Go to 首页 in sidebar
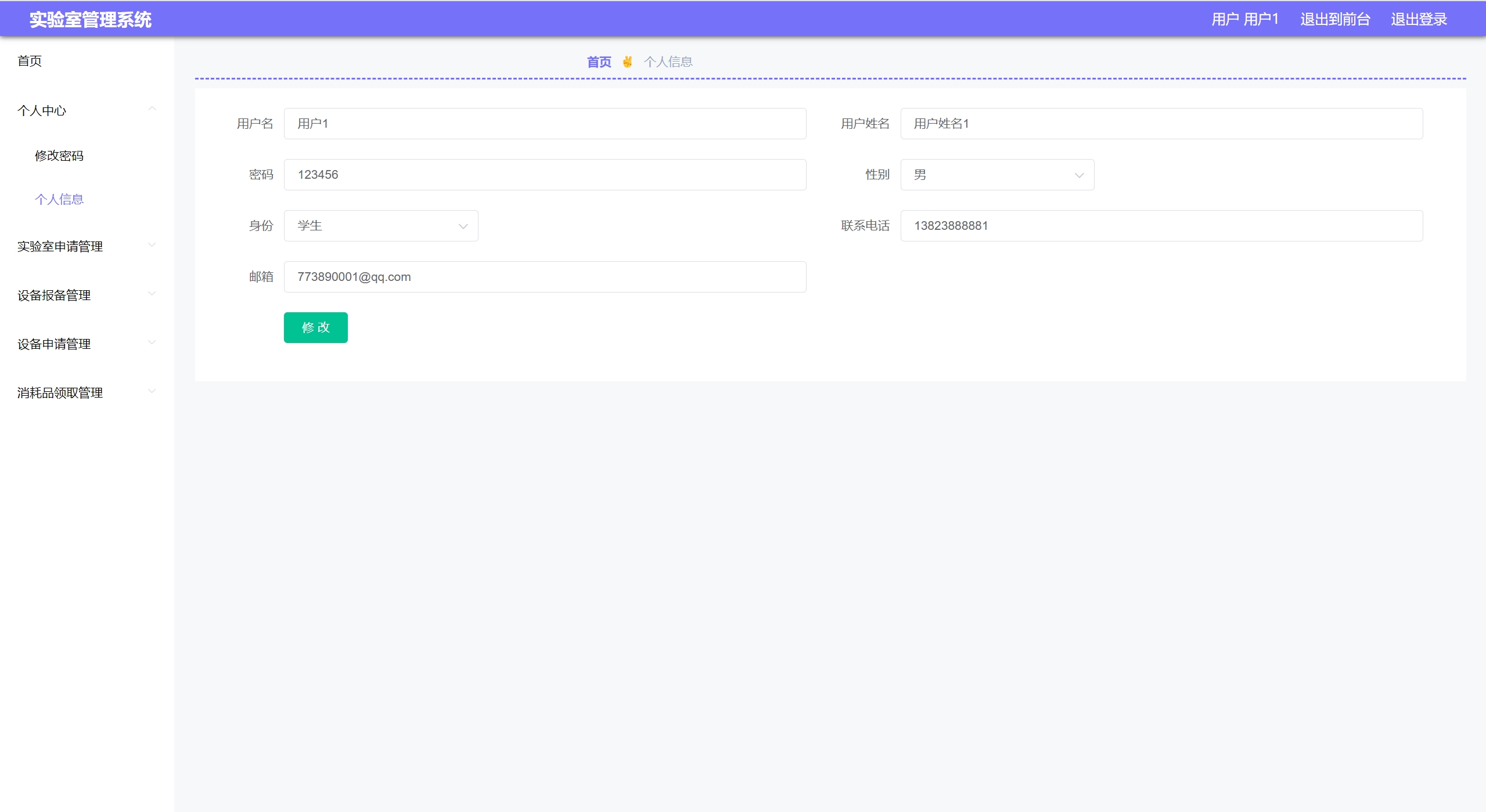The height and width of the screenshot is (812, 1486). pyautogui.click(x=30, y=61)
